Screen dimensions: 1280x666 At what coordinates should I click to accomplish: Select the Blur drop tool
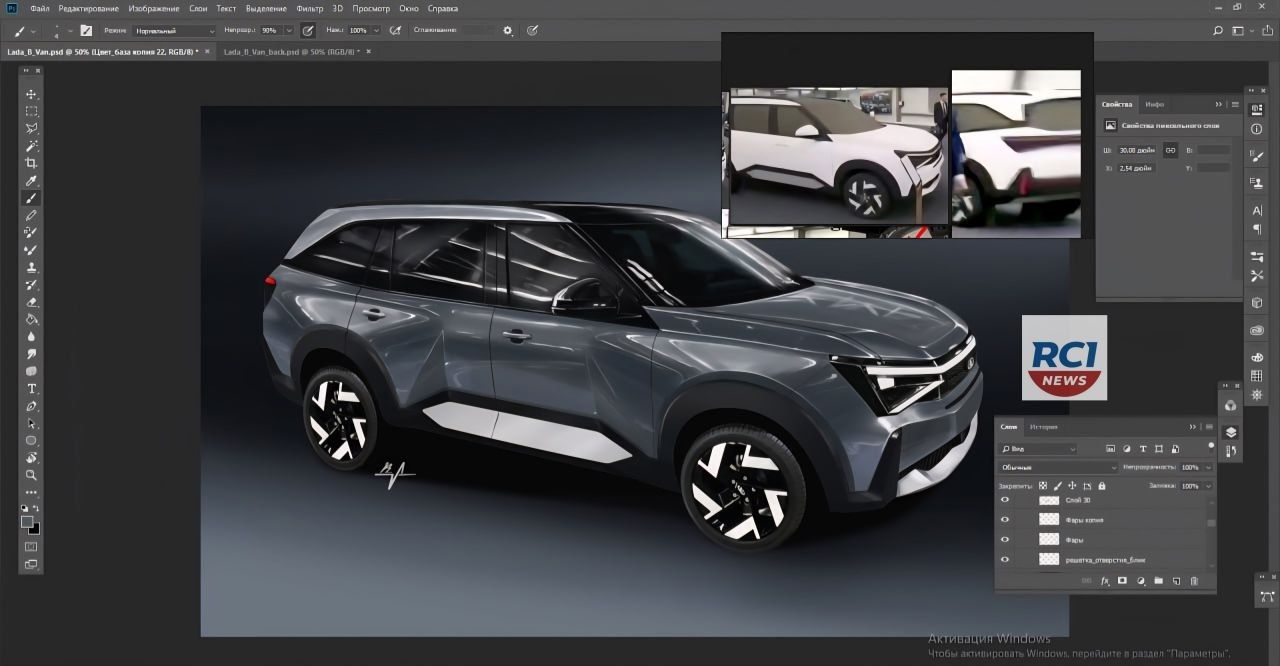click(31, 336)
